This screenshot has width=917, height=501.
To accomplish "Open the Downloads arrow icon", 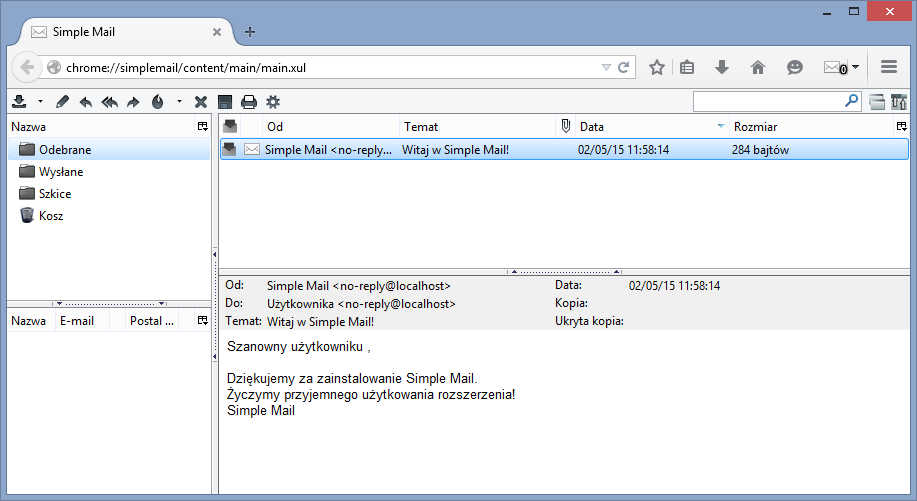I will (722, 67).
